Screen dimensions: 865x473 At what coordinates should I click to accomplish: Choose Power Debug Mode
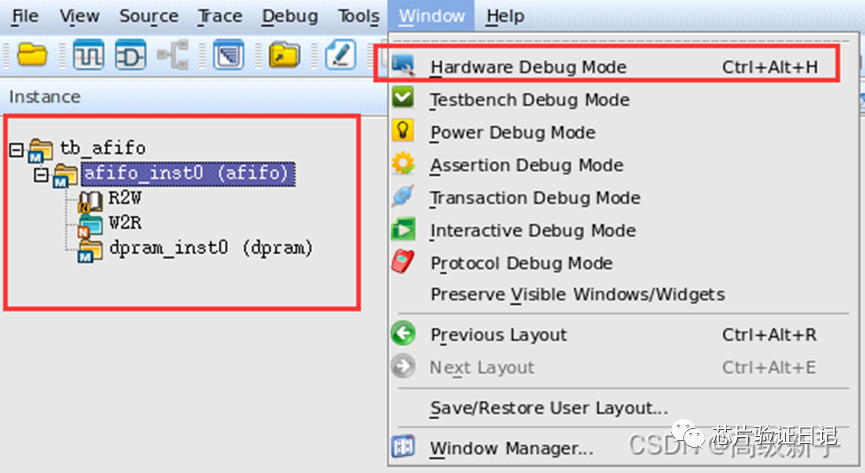tap(623, 132)
